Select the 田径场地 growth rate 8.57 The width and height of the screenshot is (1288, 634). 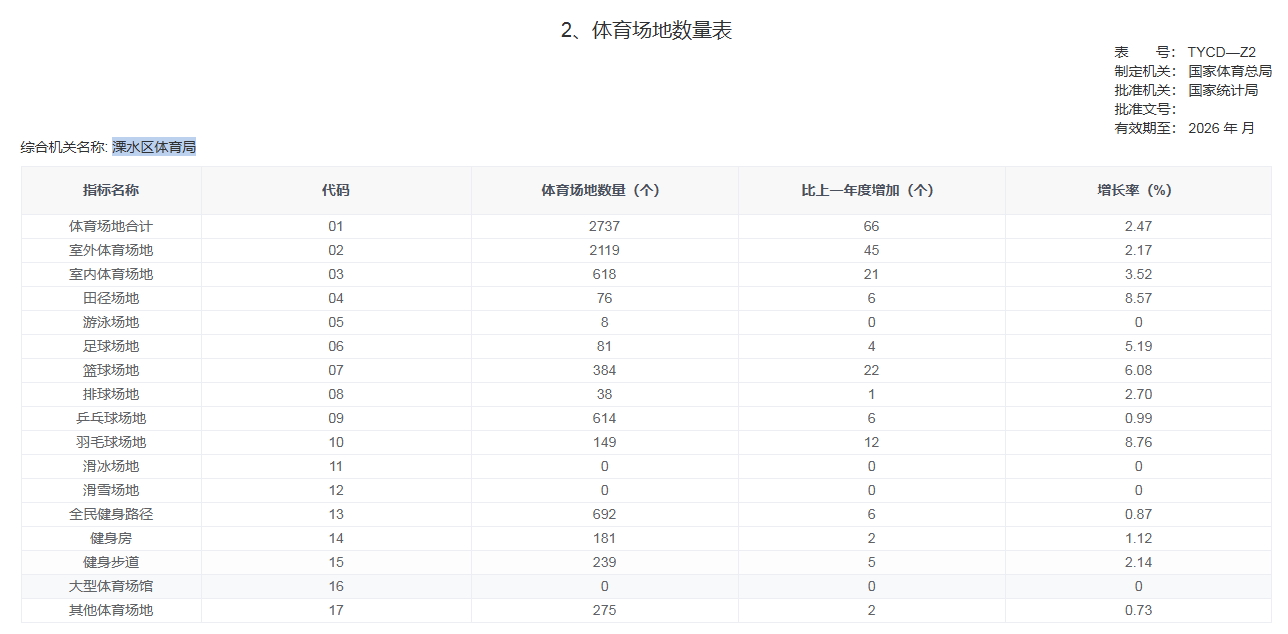pyautogui.click(x=1138, y=298)
